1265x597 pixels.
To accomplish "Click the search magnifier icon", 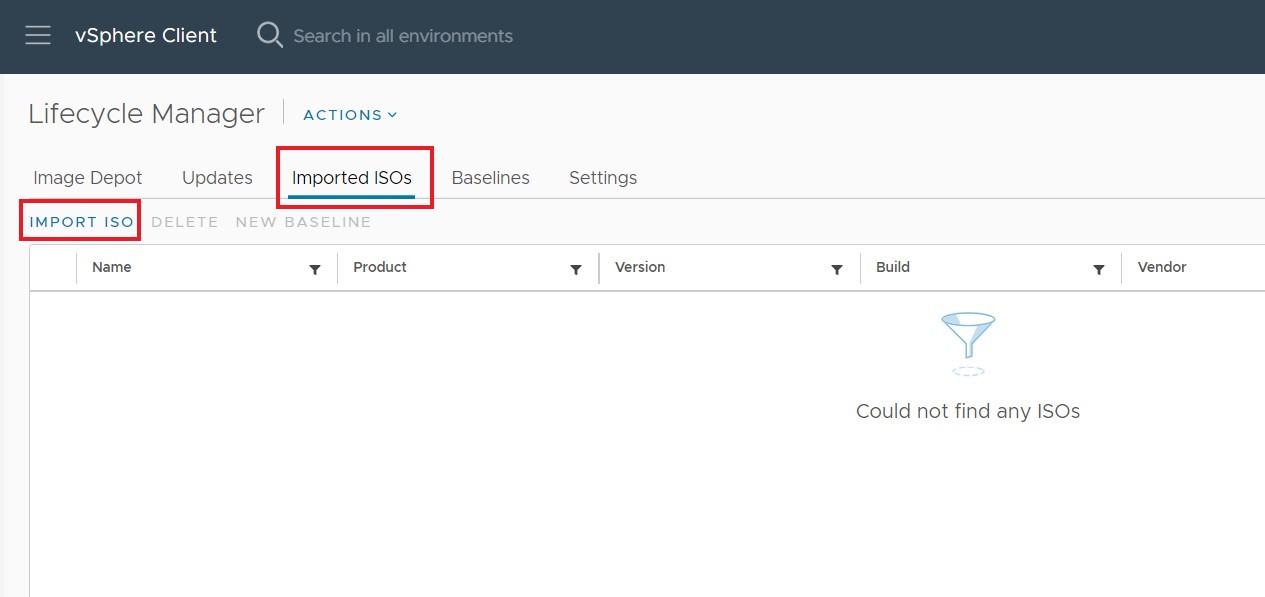I will pos(270,35).
